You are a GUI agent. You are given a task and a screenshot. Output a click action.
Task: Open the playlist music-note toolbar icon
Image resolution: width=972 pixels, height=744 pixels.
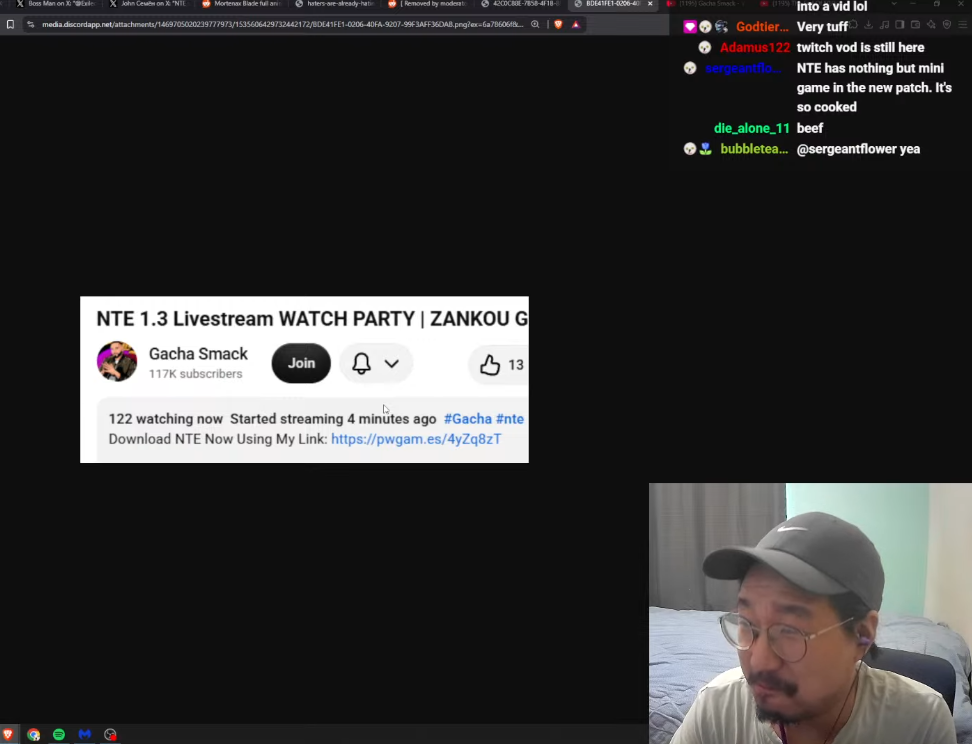tap(884, 25)
